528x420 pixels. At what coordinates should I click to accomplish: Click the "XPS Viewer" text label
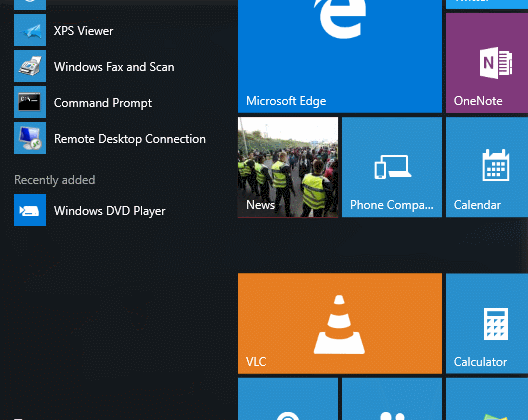coord(84,31)
